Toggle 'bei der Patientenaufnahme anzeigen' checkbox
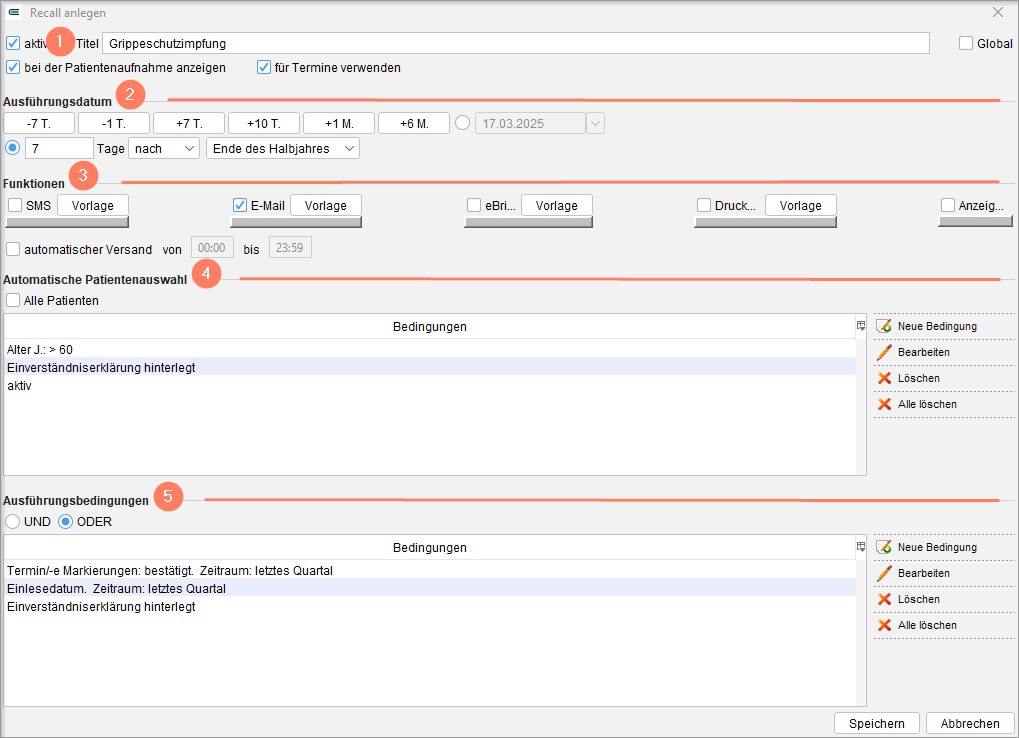 13,68
